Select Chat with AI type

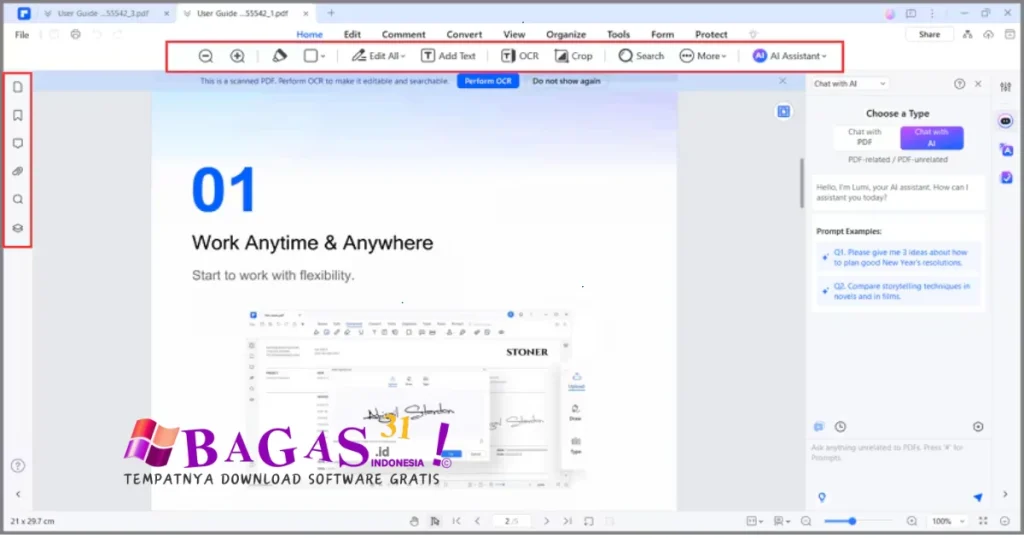[931, 137]
